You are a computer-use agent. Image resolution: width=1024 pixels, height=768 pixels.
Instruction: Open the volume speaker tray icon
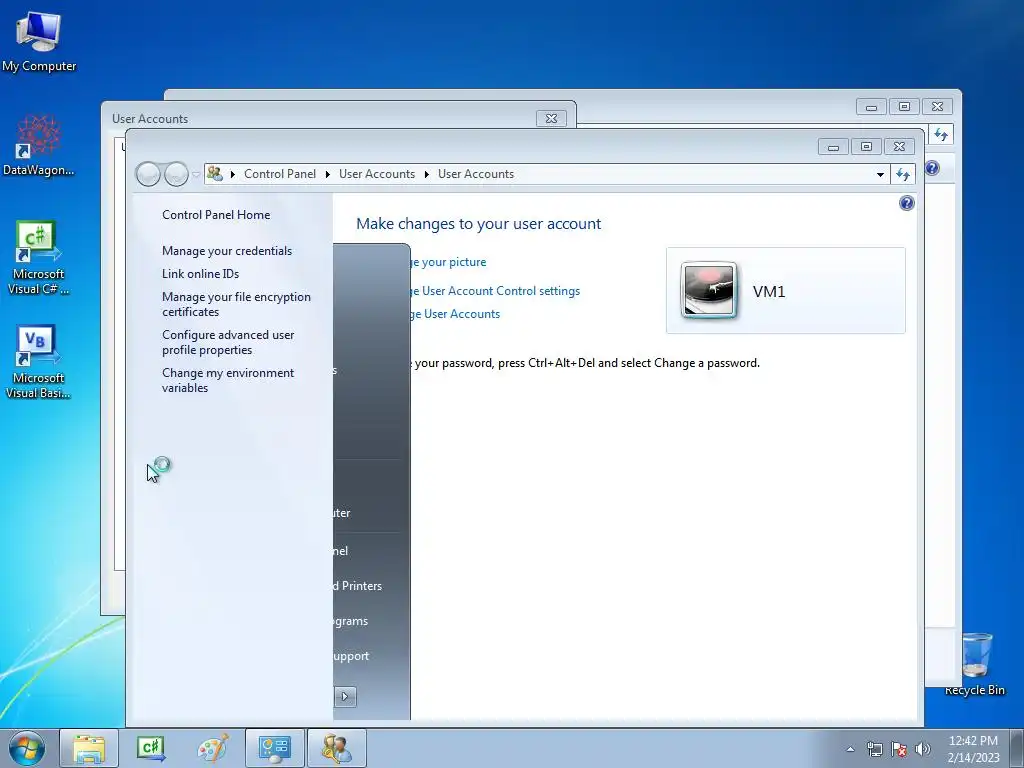pos(923,749)
